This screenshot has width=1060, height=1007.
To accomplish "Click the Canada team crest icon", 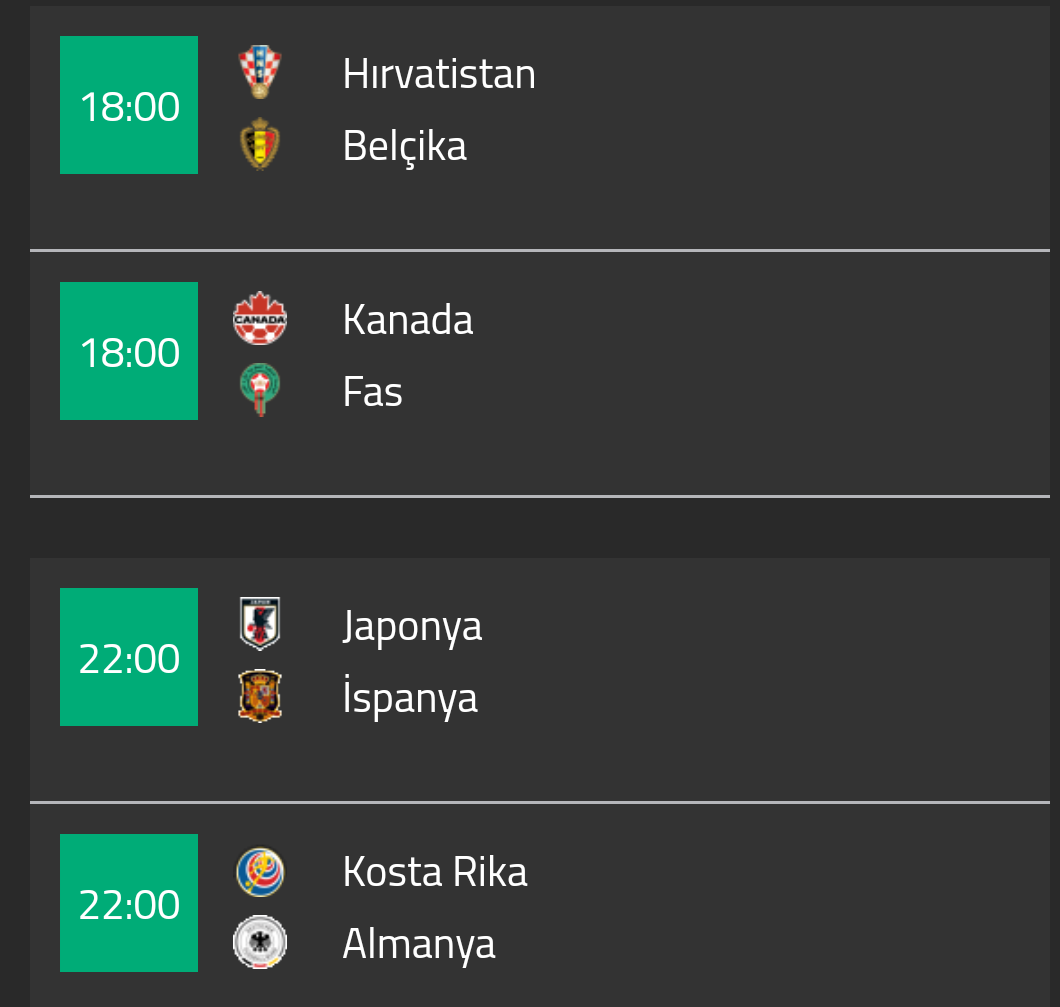I will (260, 319).
